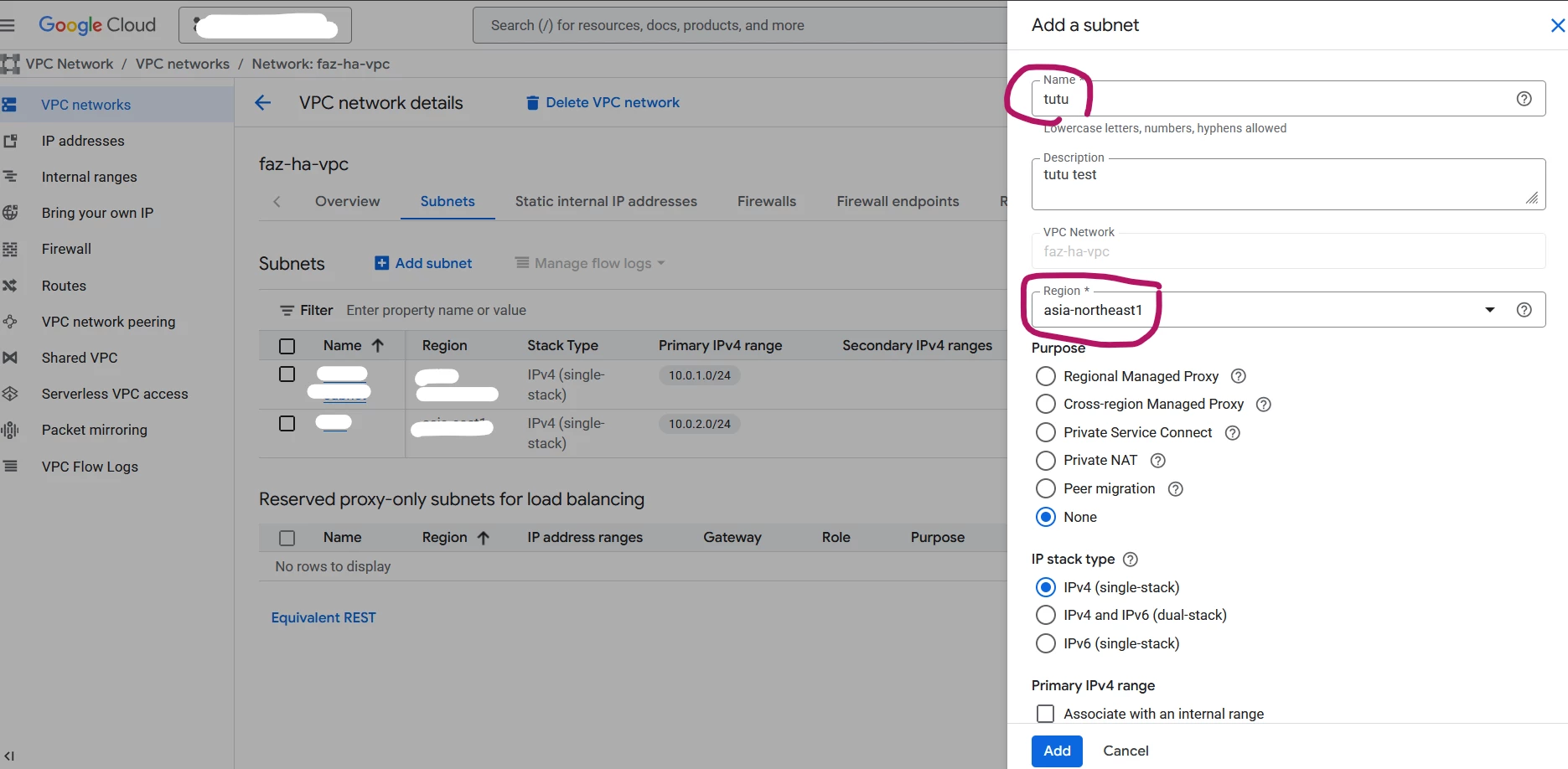The width and height of the screenshot is (1568, 769).
Task: Open the Equivalent REST link
Action: [323, 617]
